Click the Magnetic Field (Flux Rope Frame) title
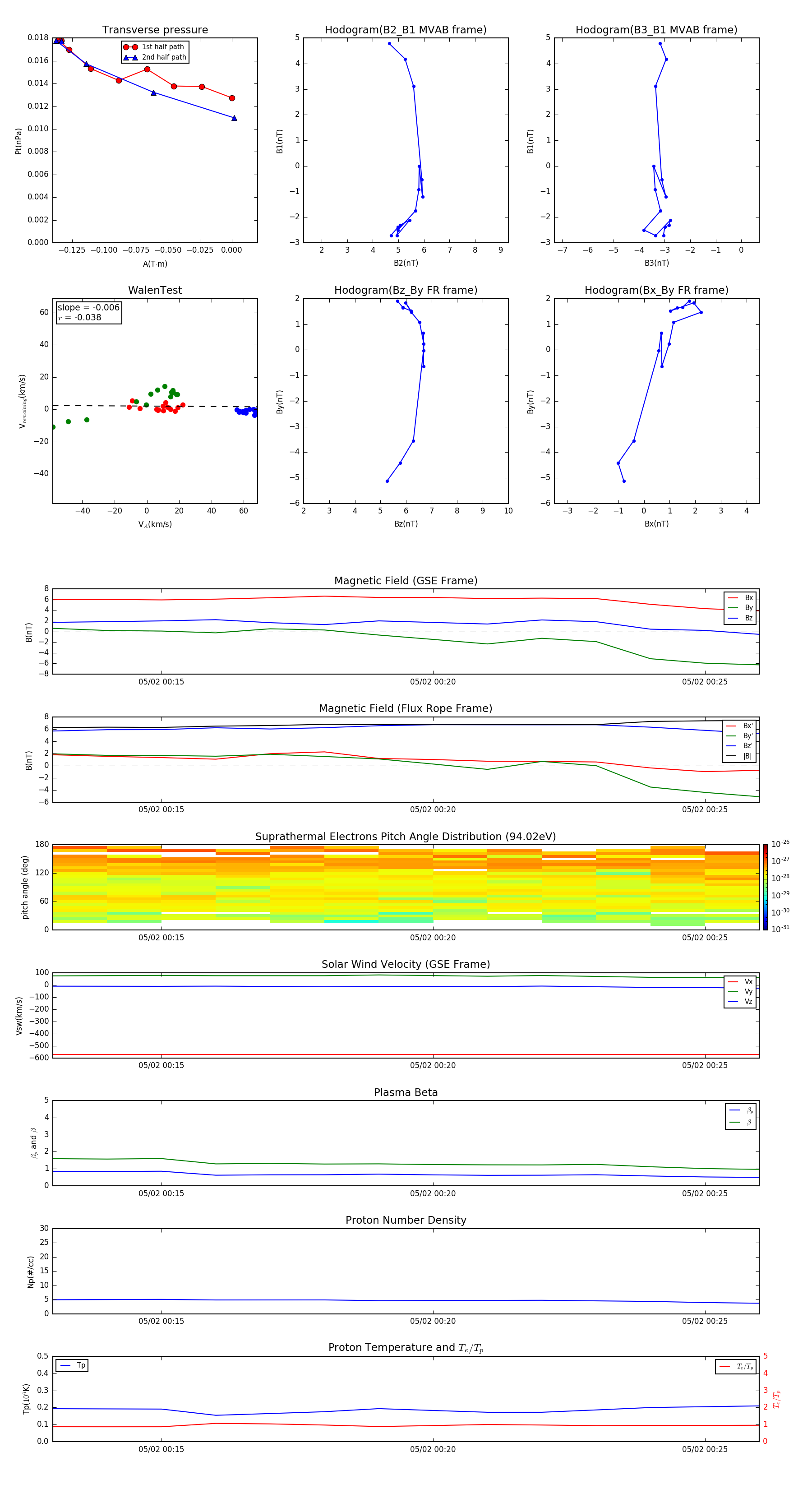Viewport: 812px width, 1489px height. pos(406,709)
